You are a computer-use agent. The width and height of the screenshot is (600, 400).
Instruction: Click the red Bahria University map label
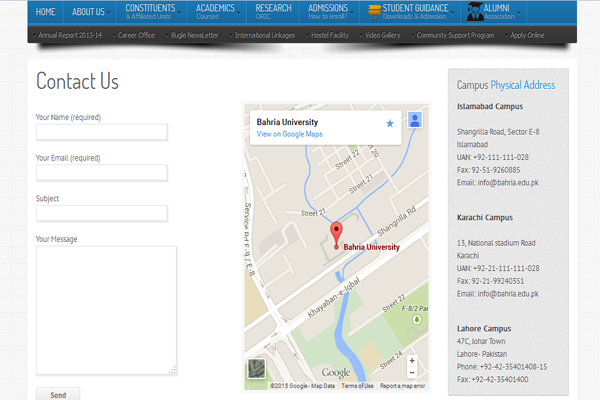coord(371,247)
